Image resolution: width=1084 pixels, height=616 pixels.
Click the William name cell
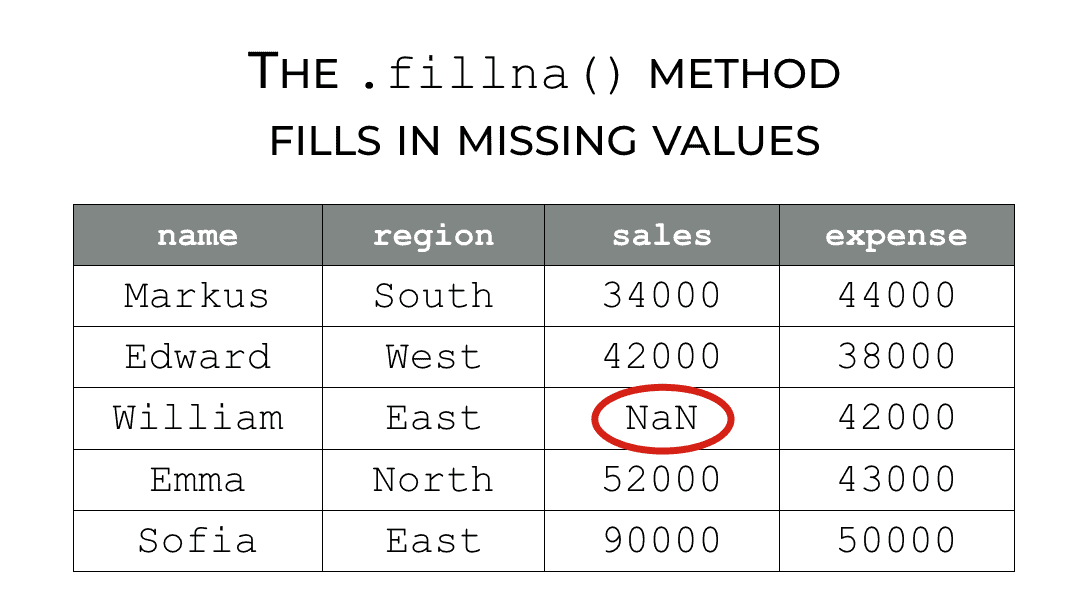click(198, 418)
